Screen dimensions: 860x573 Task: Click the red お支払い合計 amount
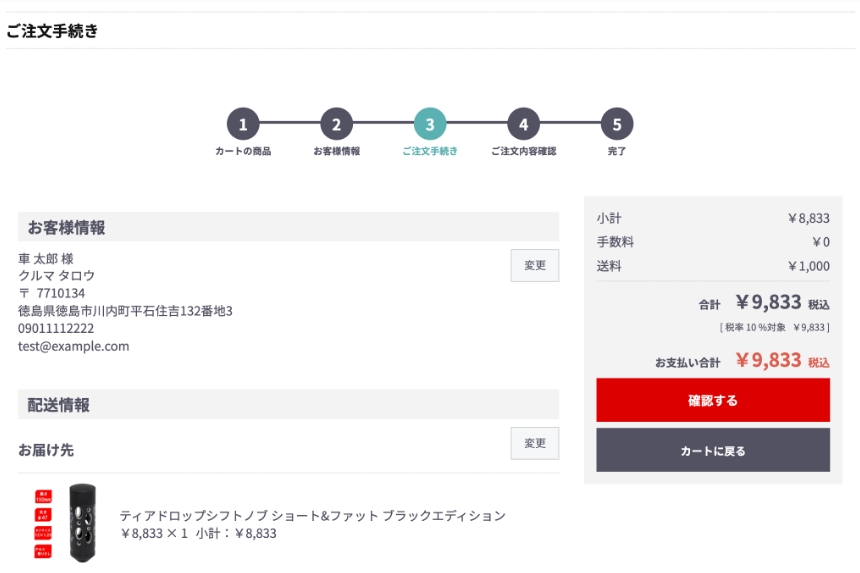pyautogui.click(x=769, y=361)
